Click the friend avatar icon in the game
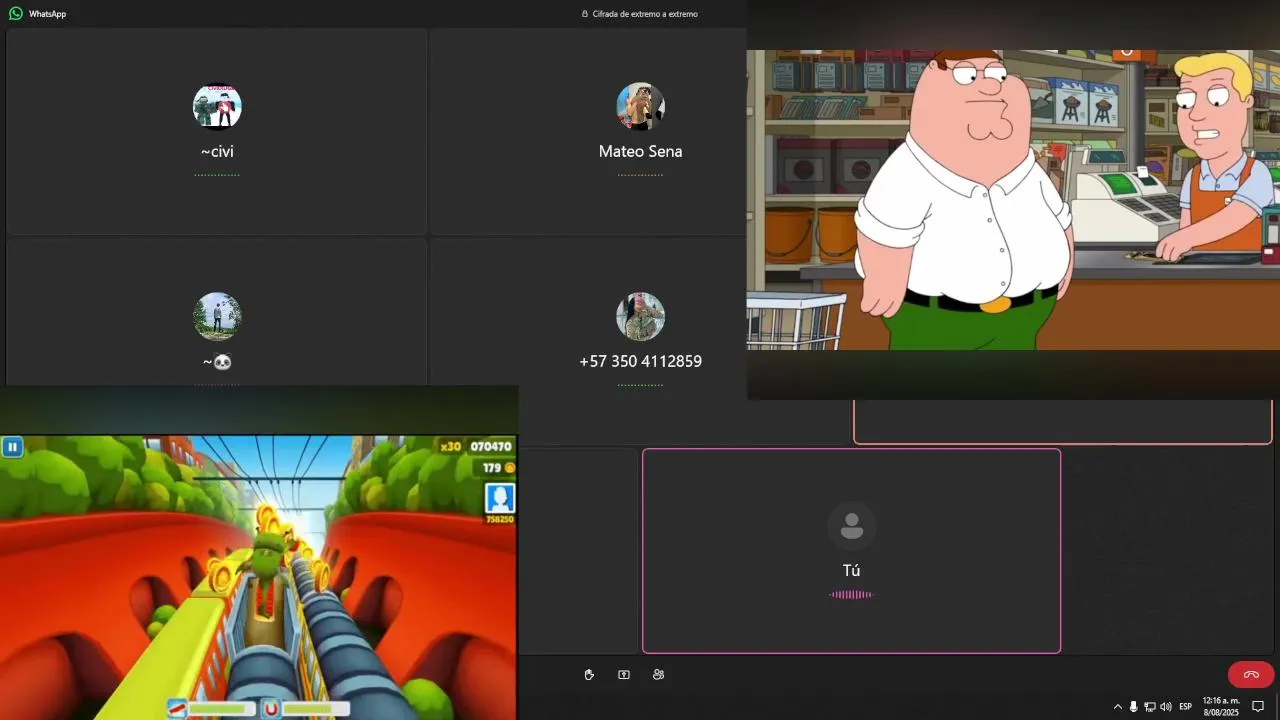 click(x=500, y=498)
